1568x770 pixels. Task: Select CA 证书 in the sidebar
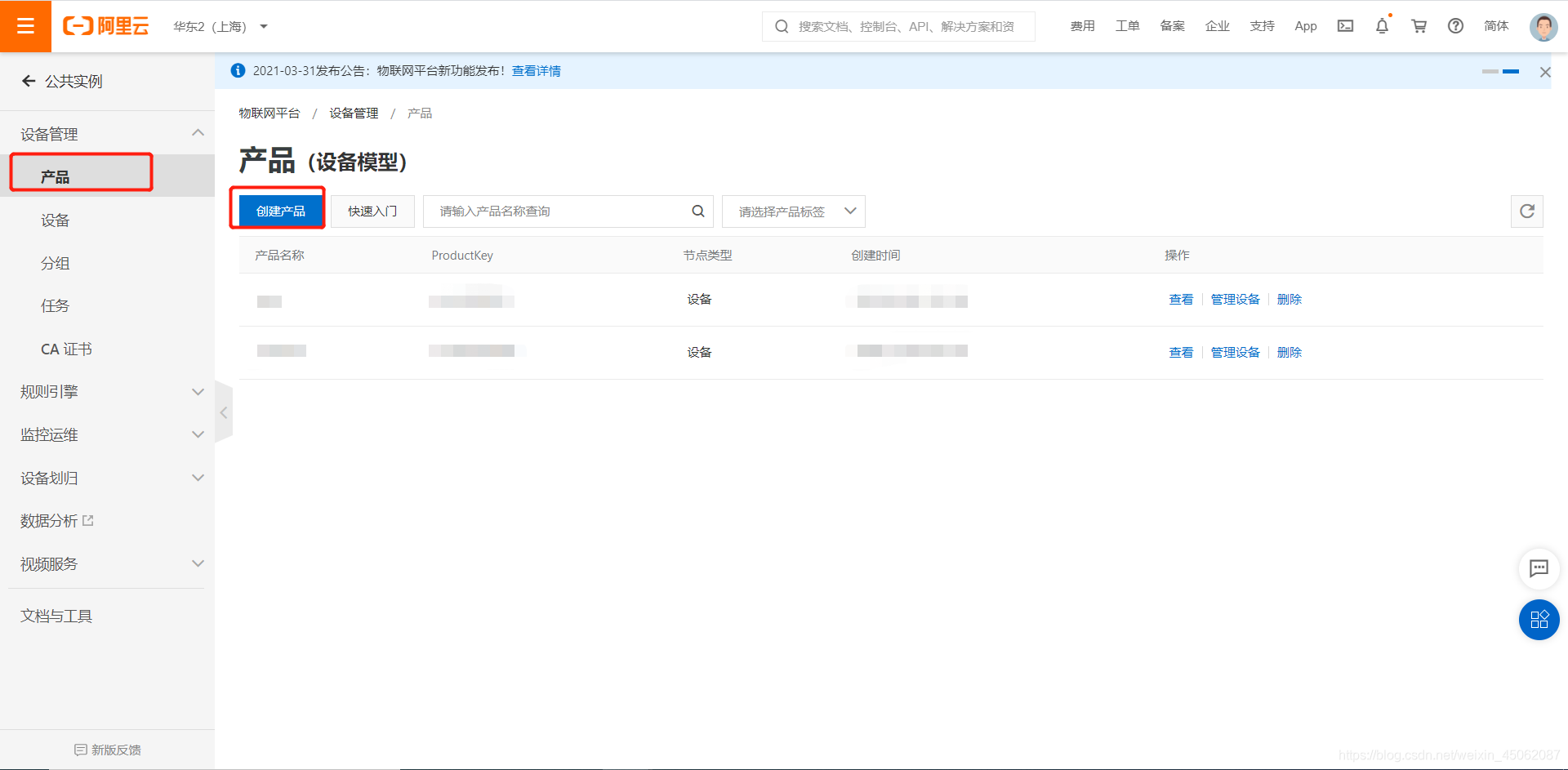(66, 349)
